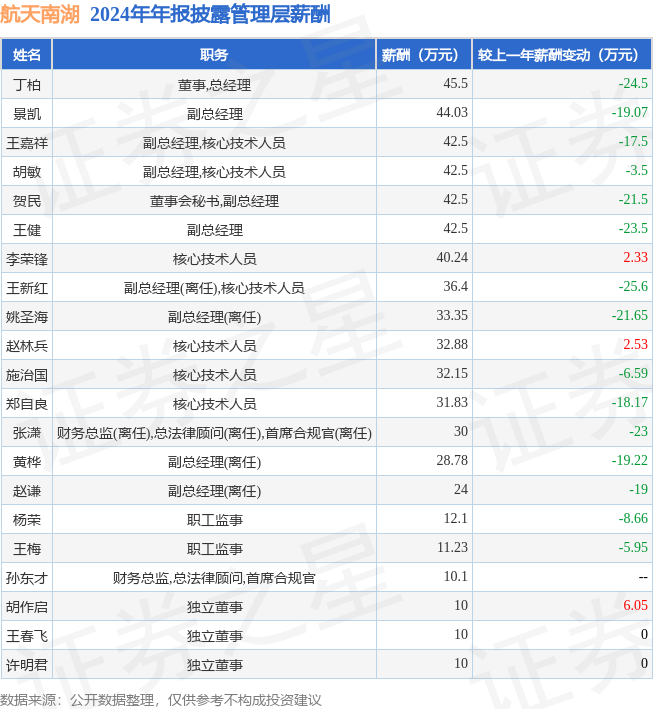653x709 pixels.
Task: Click the salary value 30
Action: 461,431
